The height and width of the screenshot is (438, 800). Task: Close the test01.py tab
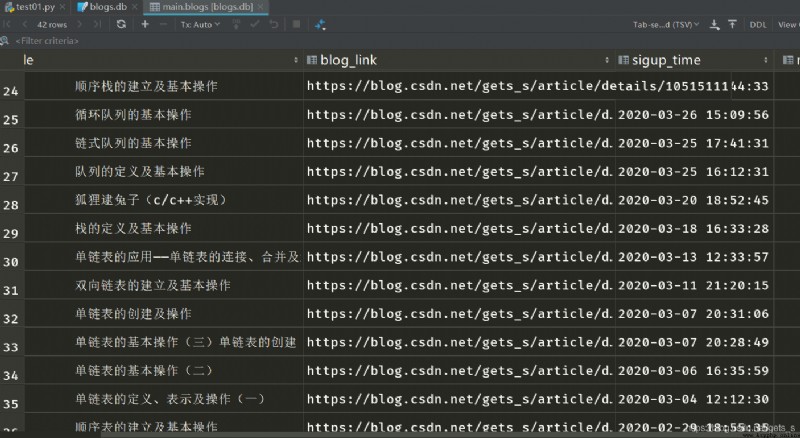62,7
